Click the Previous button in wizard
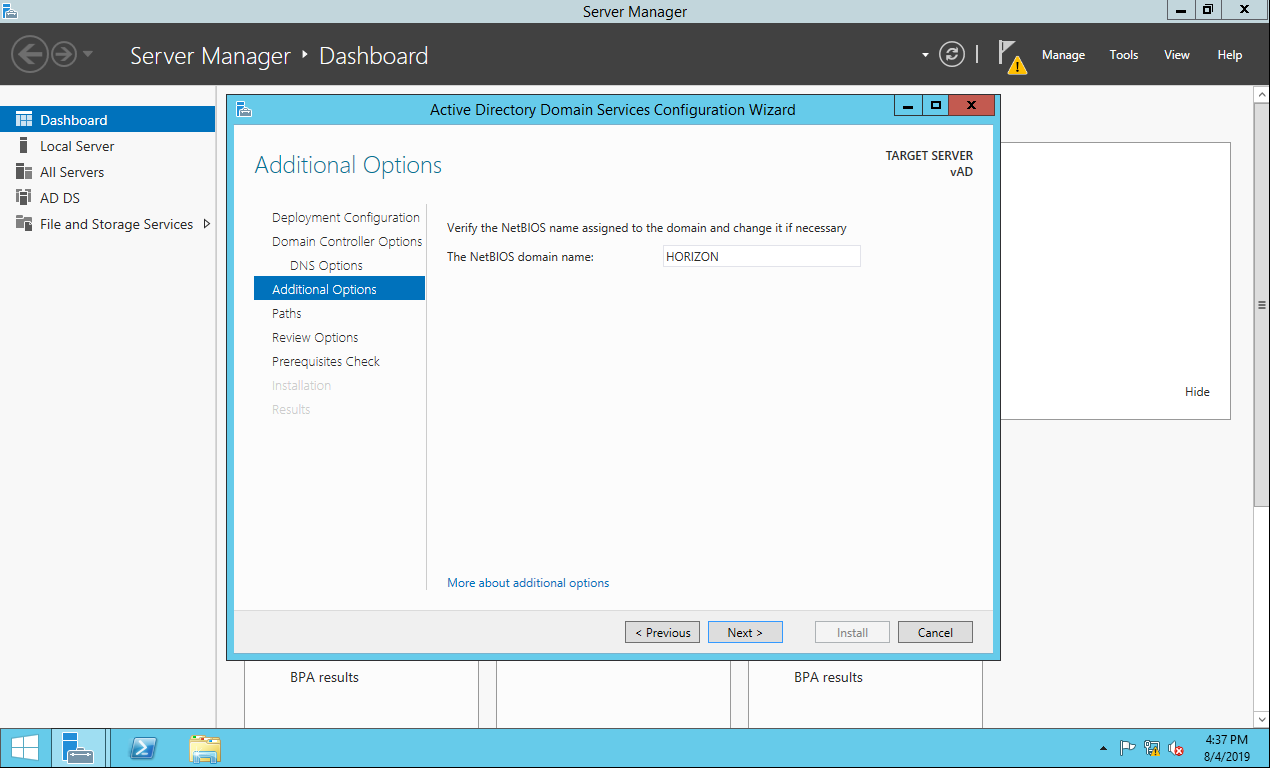Image resolution: width=1270 pixels, height=768 pixels. pos(662,632)
